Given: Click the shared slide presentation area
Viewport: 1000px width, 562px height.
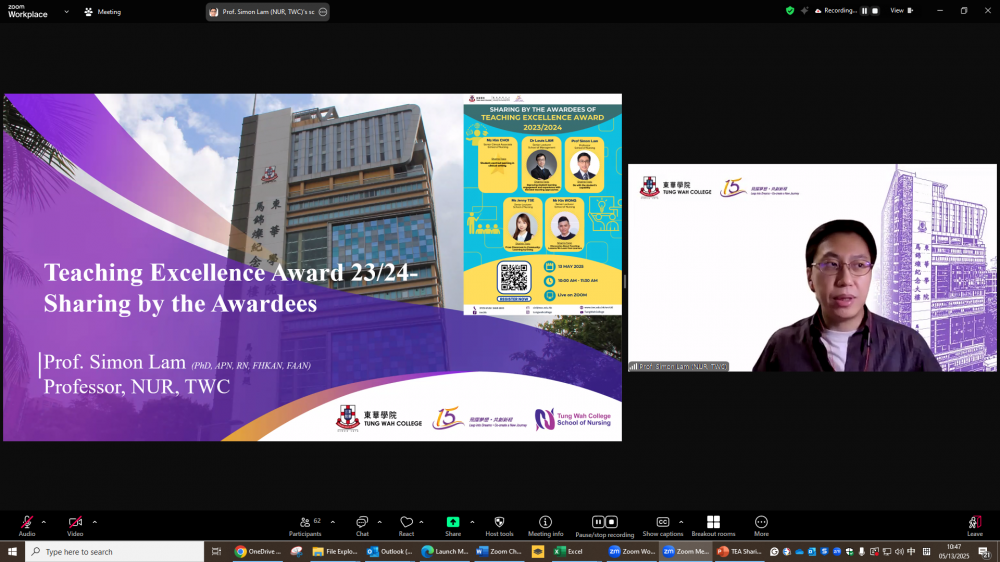Looking at the screenshot, I should [312, 267].
